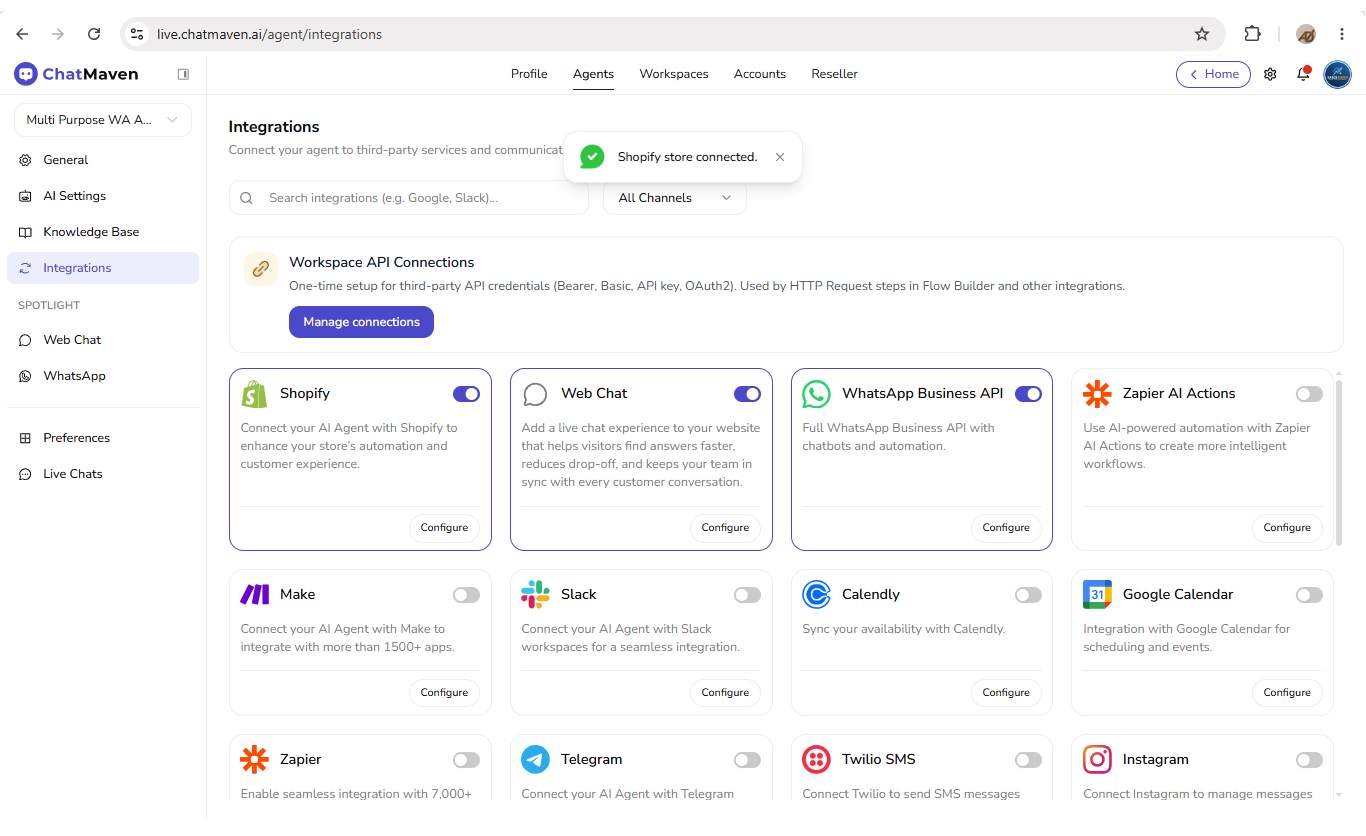Open notifications bell

(1303, 74)
